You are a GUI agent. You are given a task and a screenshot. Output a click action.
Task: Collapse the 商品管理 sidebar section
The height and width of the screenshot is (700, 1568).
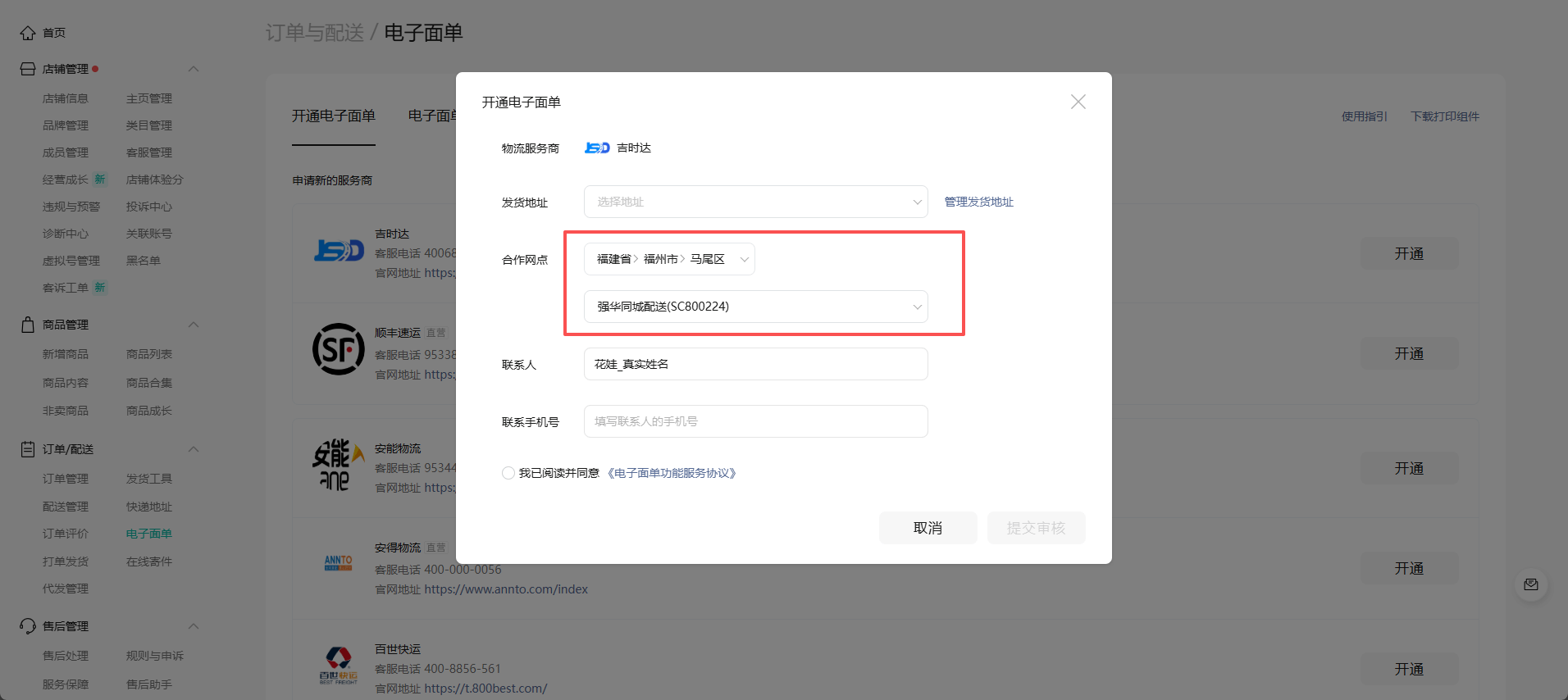(x=194, y=325)
